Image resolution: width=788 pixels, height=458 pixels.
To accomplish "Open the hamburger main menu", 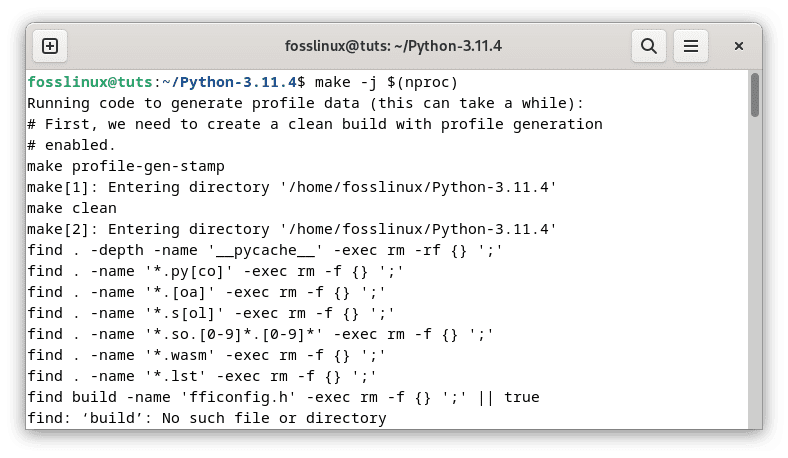I will [x=691, y=46].
